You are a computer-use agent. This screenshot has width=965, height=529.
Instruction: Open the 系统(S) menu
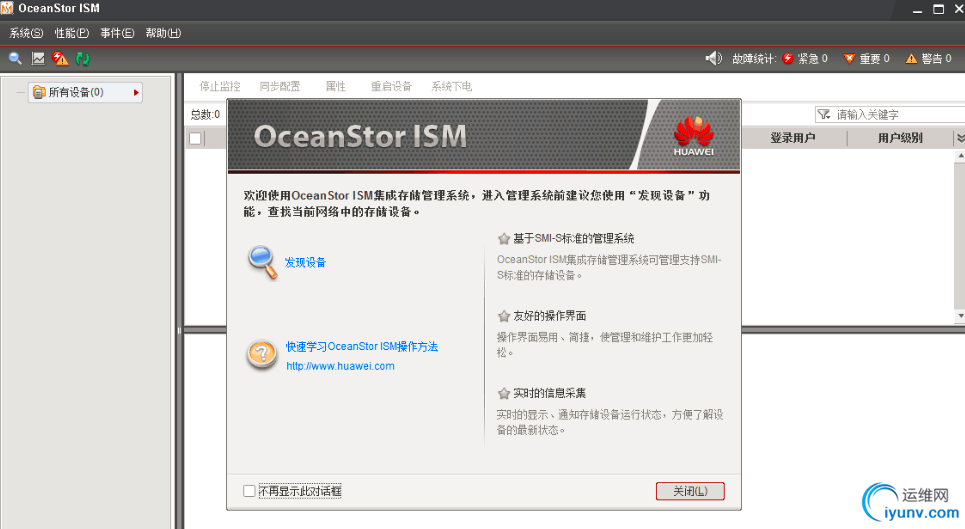tap(26, 33)
